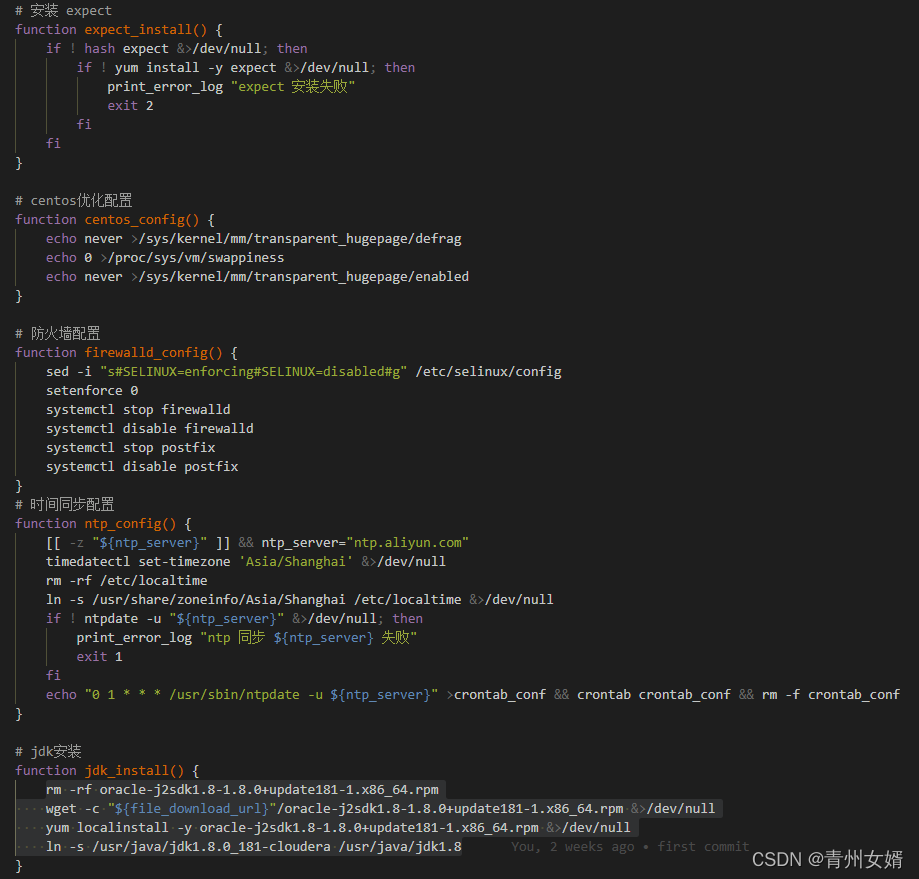919x879 pixels.
Task: Select the line 'if ! hash expect &>/dev/null; then'
Action: pyautogui.click(x=176, y=49)
